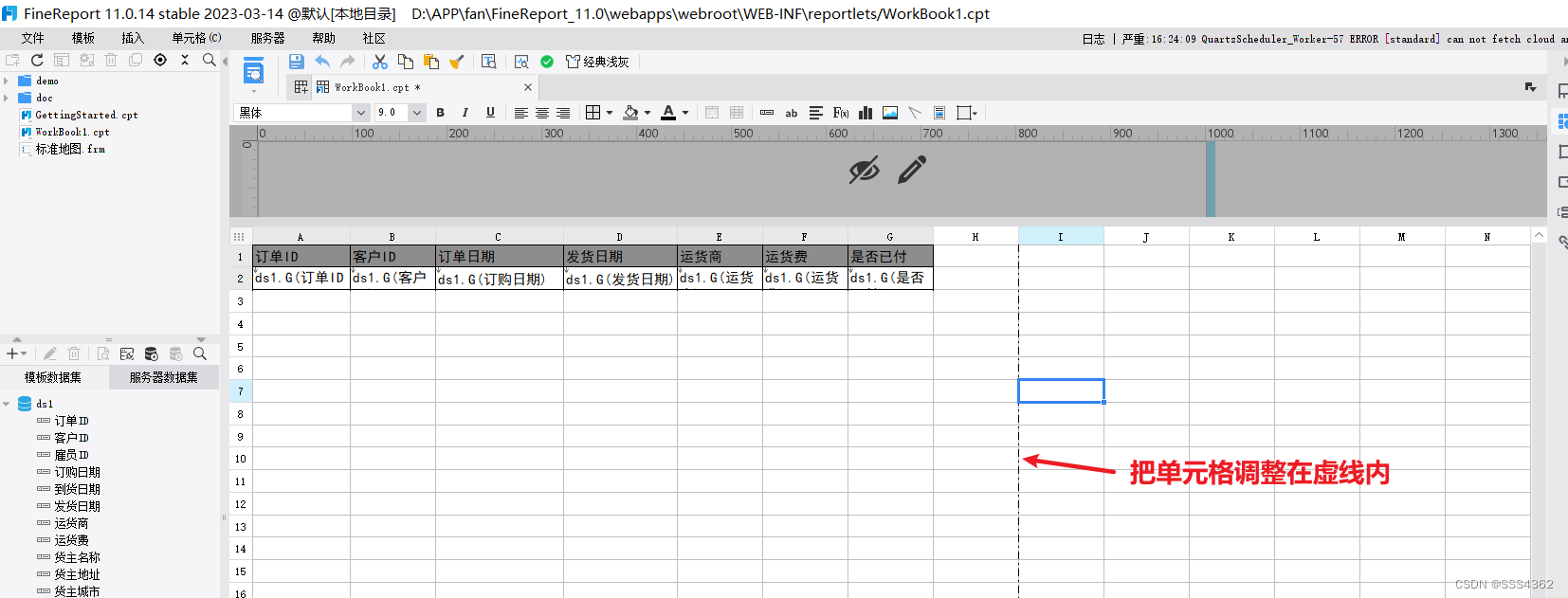Align cell text center
This screenshot has width=1568, height=598.
pos(542,113)
